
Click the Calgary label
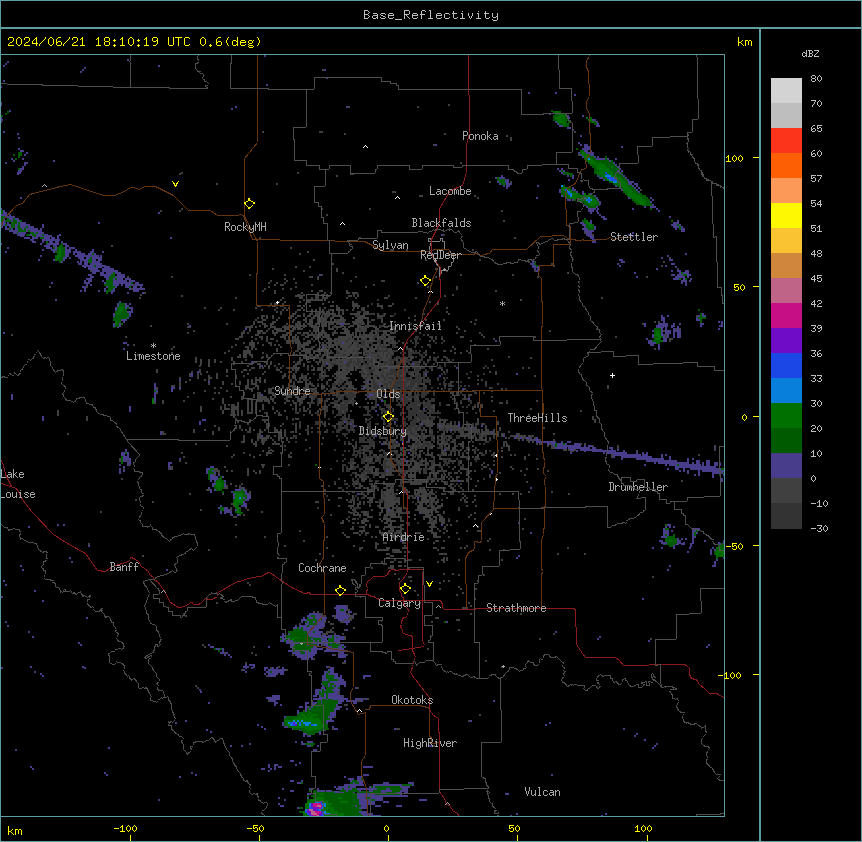(x=400, y=603)
